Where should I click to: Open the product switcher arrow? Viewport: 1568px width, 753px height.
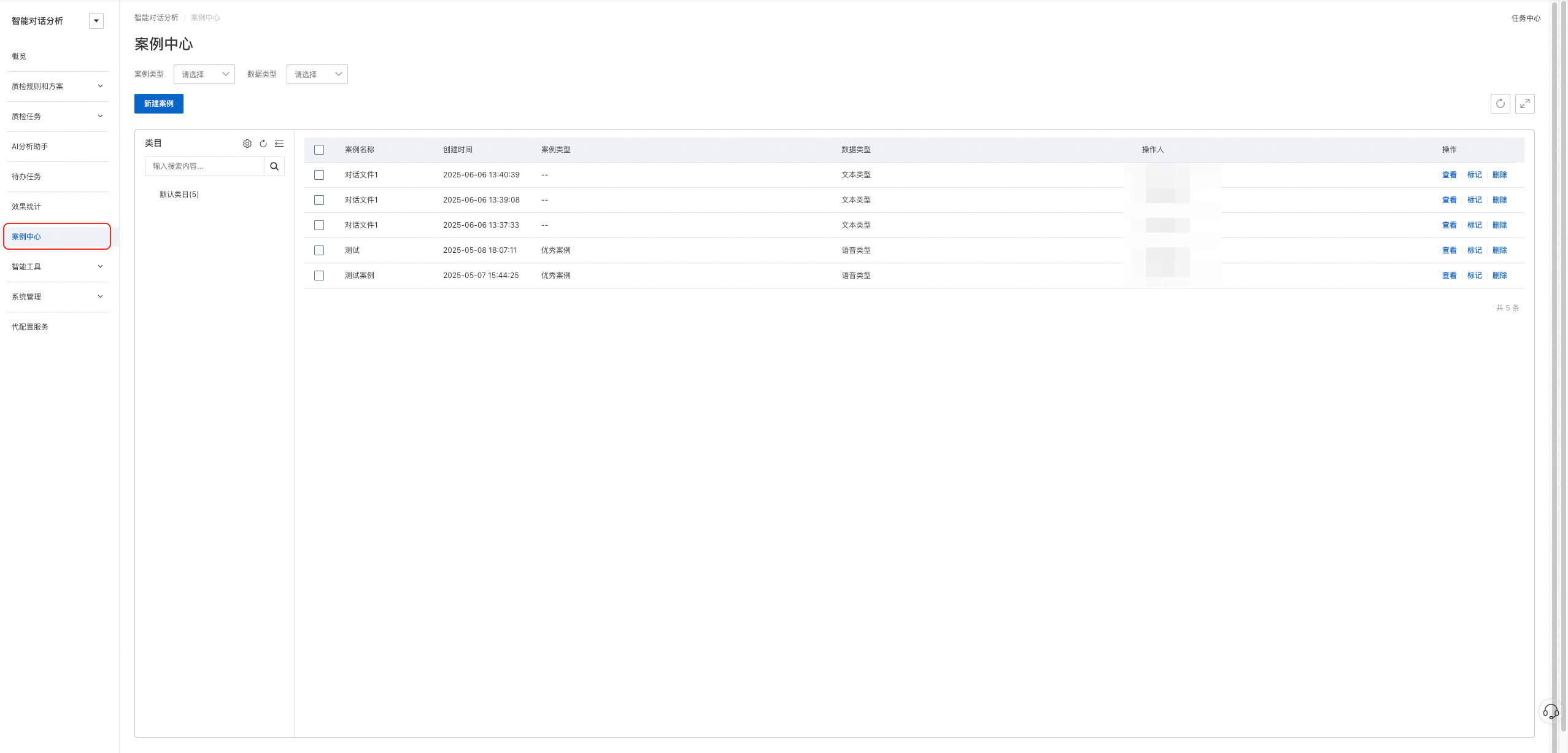click(96, 21)
